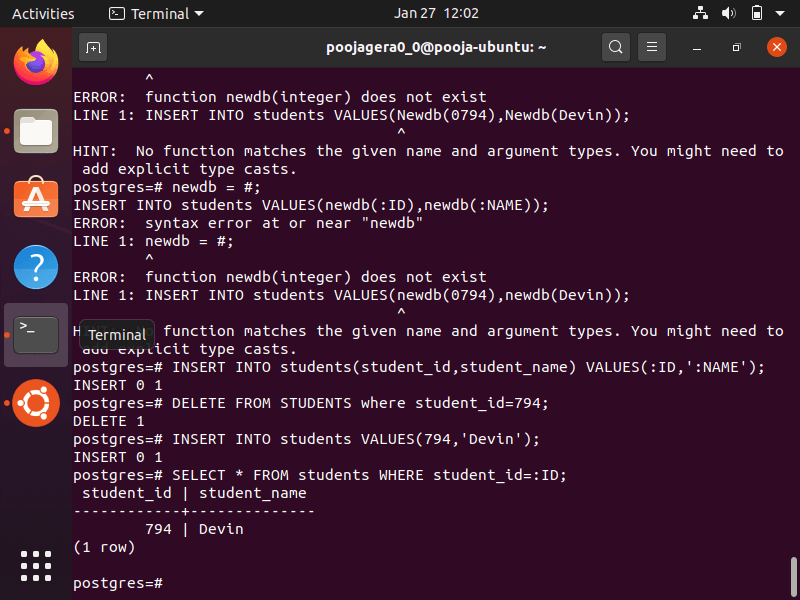Open the Files app in dock
This screenshot has height=600, width=800.
tap(35, 131)
